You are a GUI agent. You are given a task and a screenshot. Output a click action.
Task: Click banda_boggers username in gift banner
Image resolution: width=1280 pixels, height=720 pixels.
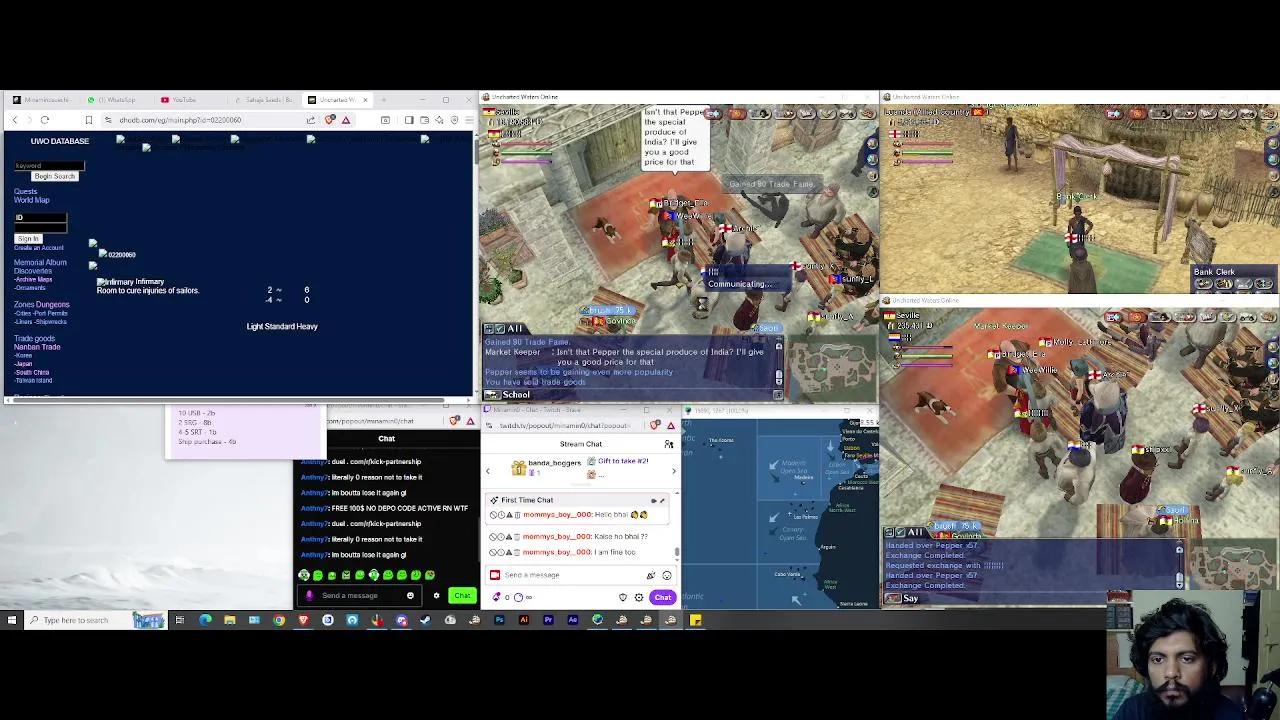554,463
